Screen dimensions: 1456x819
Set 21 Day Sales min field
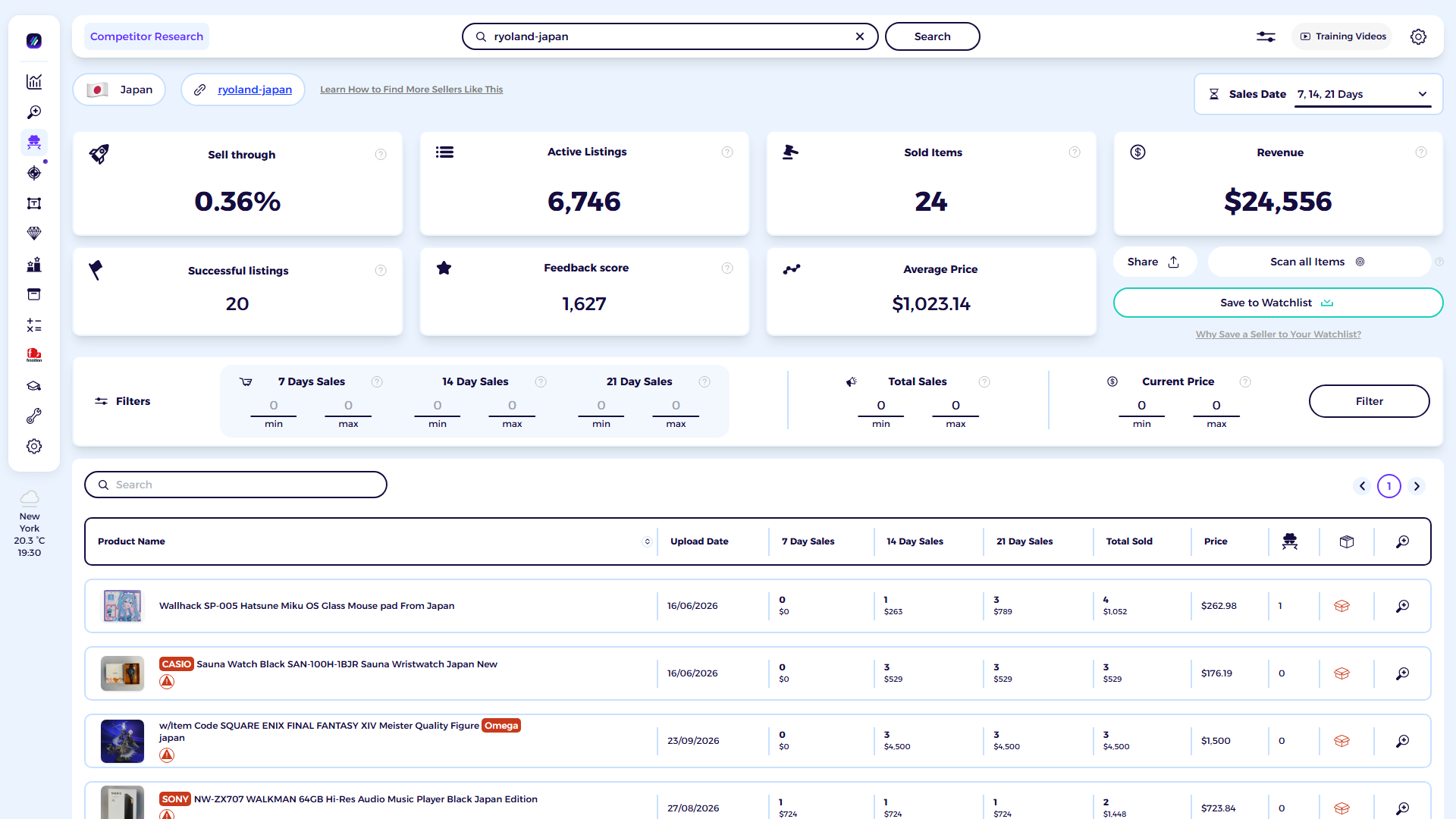(x=601, y=406)
